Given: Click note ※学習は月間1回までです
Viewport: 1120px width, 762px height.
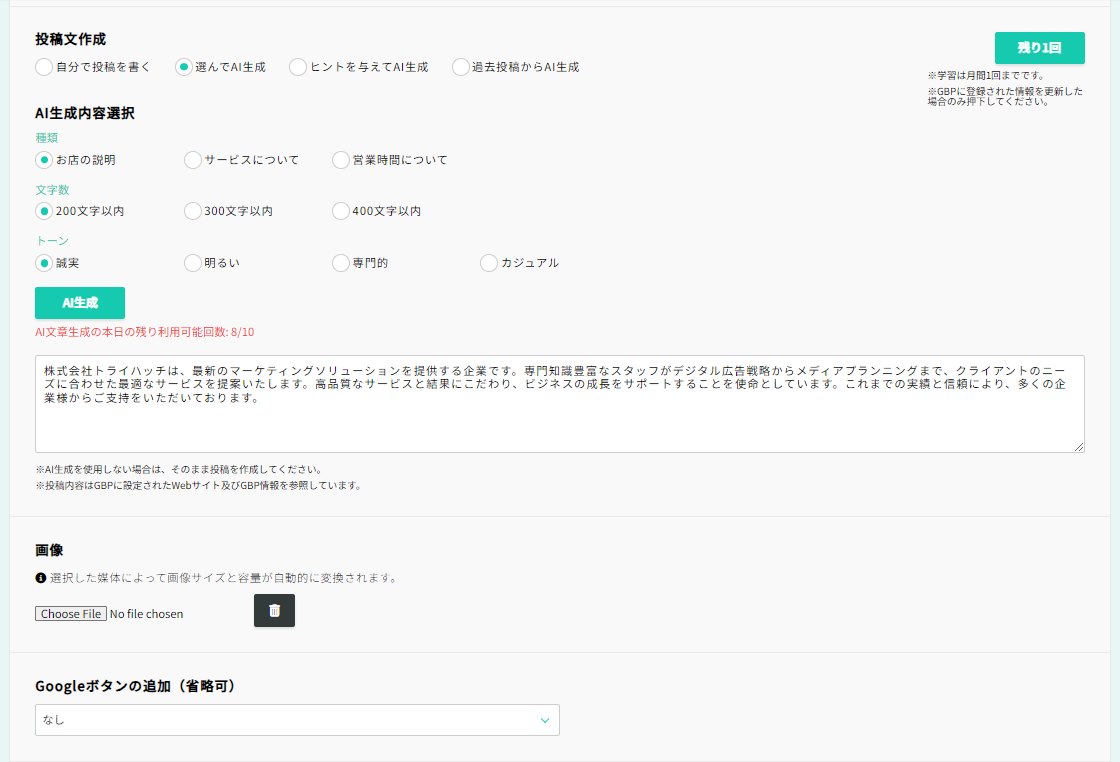Looking at the screenshot, I should pos(986,76).
